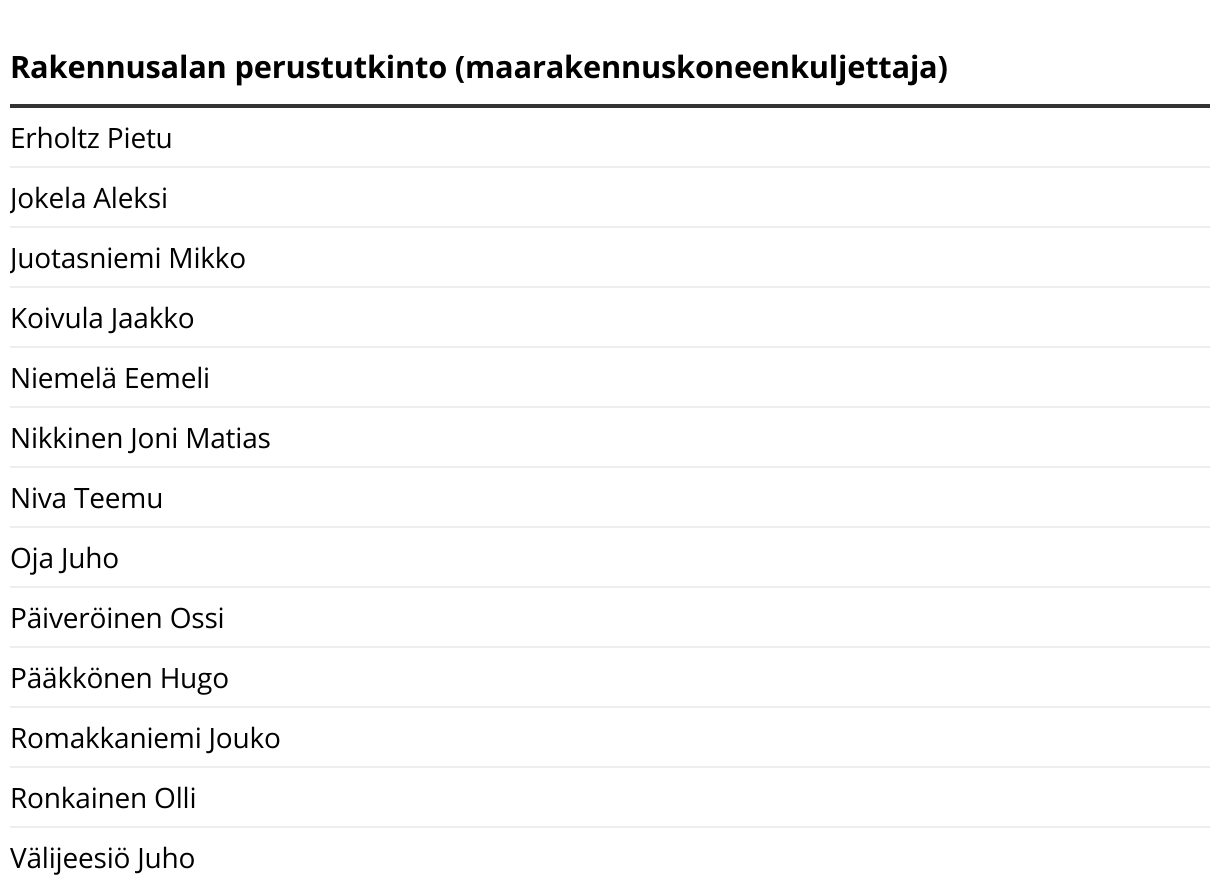1220x896 pixels.
Task: Click the first name Jouko
Action: tap(244, 738)
